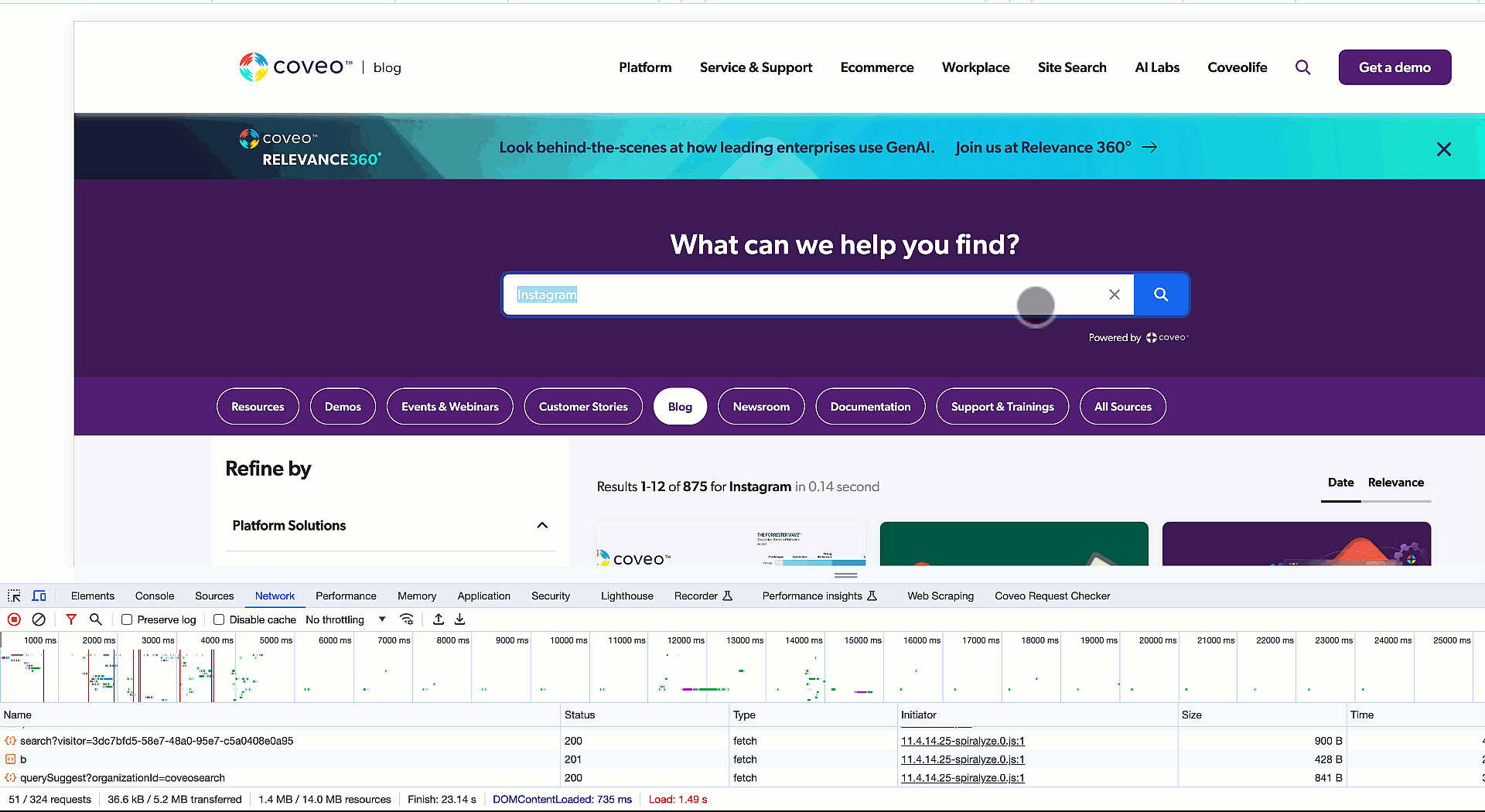Toggle the device toolbar in DevTools
The image size is (1485, 812).
coord(39,595)
